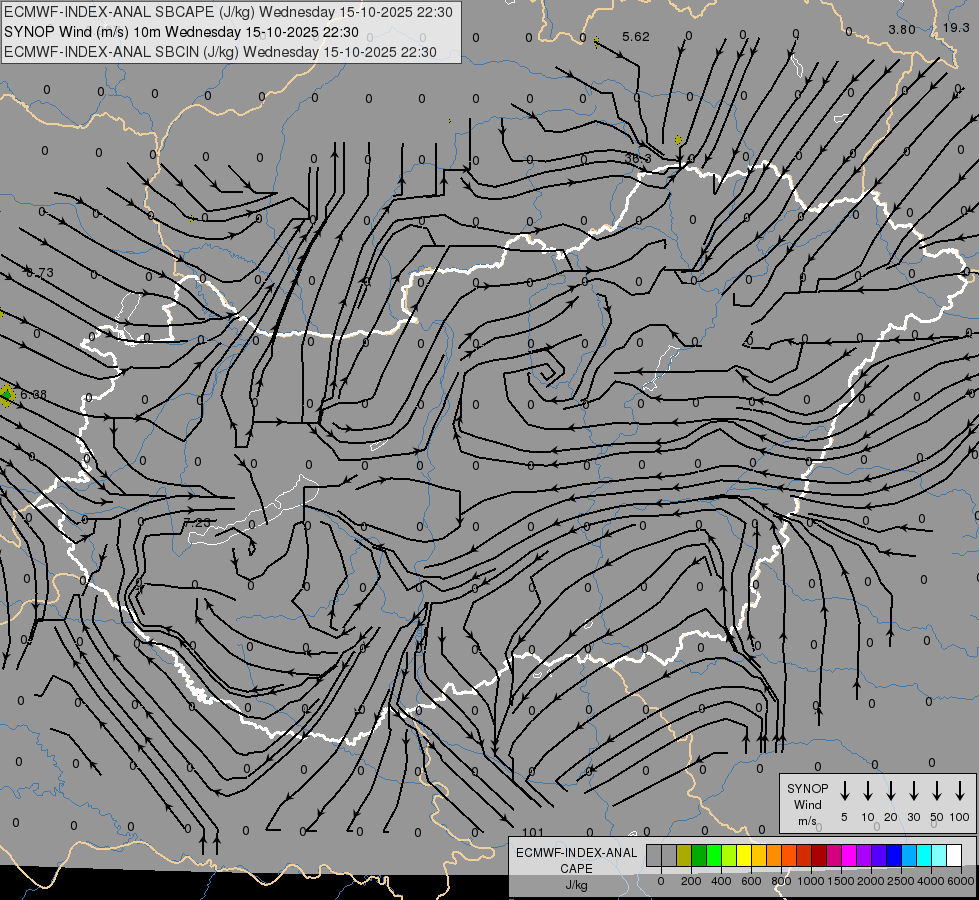The image size is (979, 900).
Task: Click the 6.88 value on the map
Action: 33,395
